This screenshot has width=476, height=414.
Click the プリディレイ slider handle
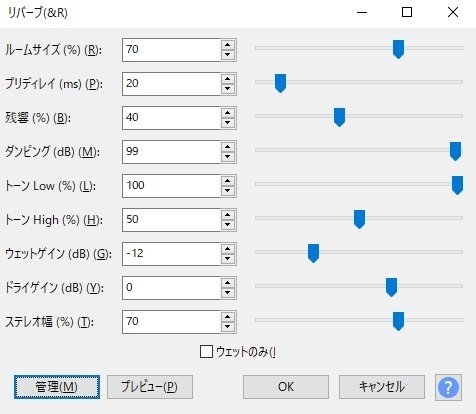coord(280,83)
